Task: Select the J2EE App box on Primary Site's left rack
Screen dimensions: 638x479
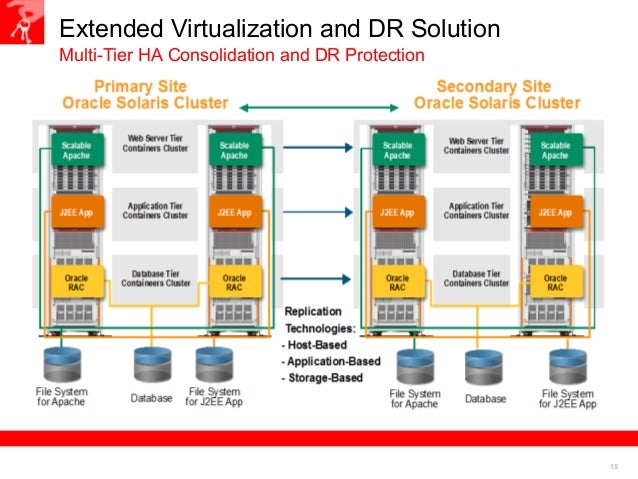Action: click(77, 212)
